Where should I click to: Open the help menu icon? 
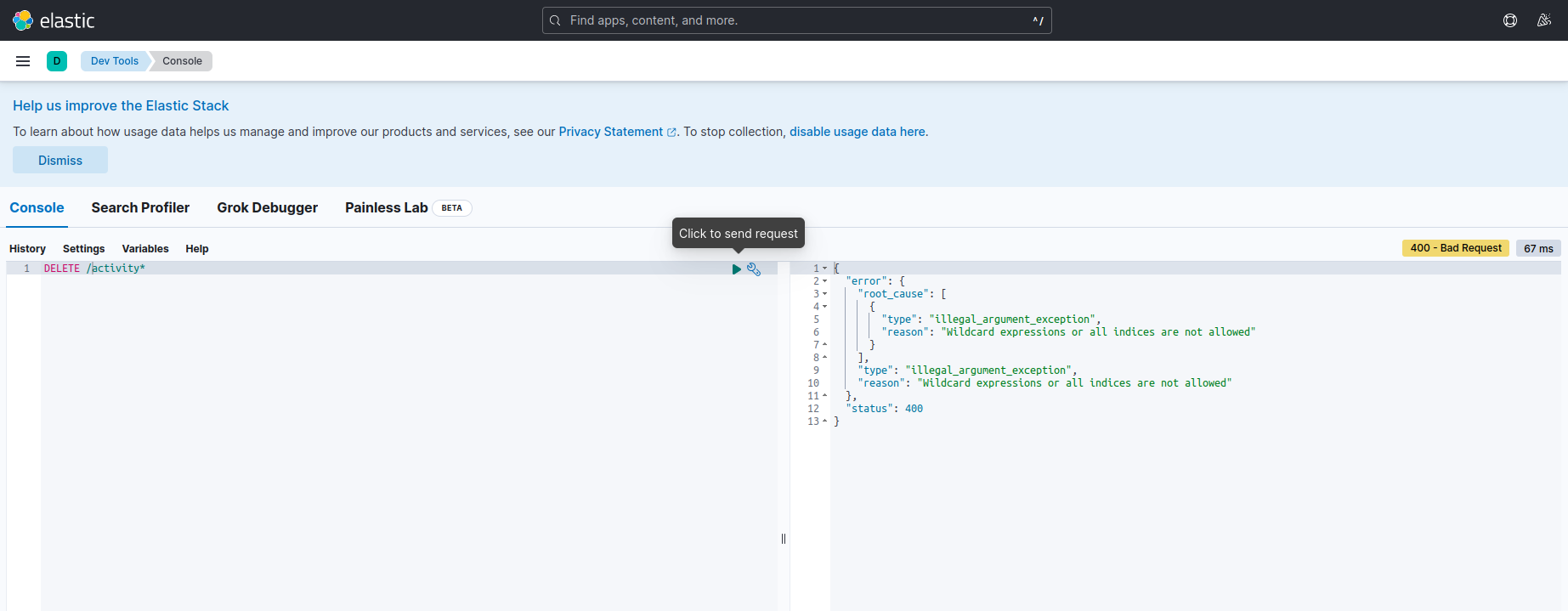[1510, 20]
